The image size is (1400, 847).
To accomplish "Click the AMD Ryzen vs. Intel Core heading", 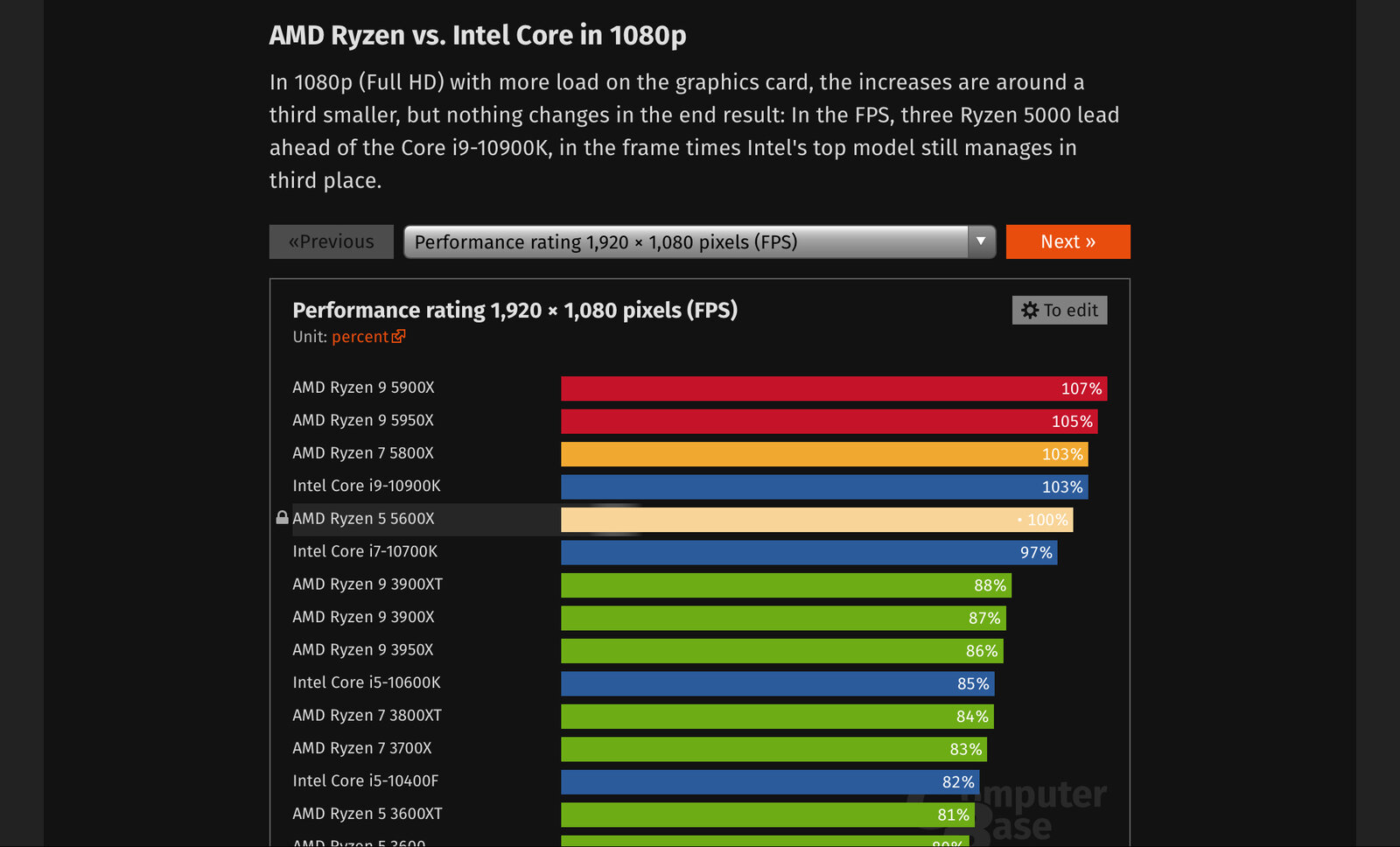I will (x=478, y=35).
